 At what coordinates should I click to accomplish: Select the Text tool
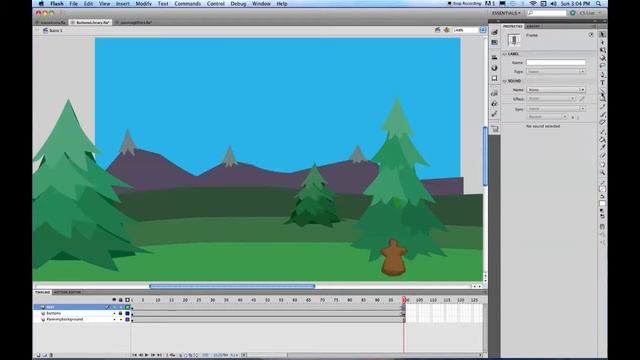(x=602, y=82)
